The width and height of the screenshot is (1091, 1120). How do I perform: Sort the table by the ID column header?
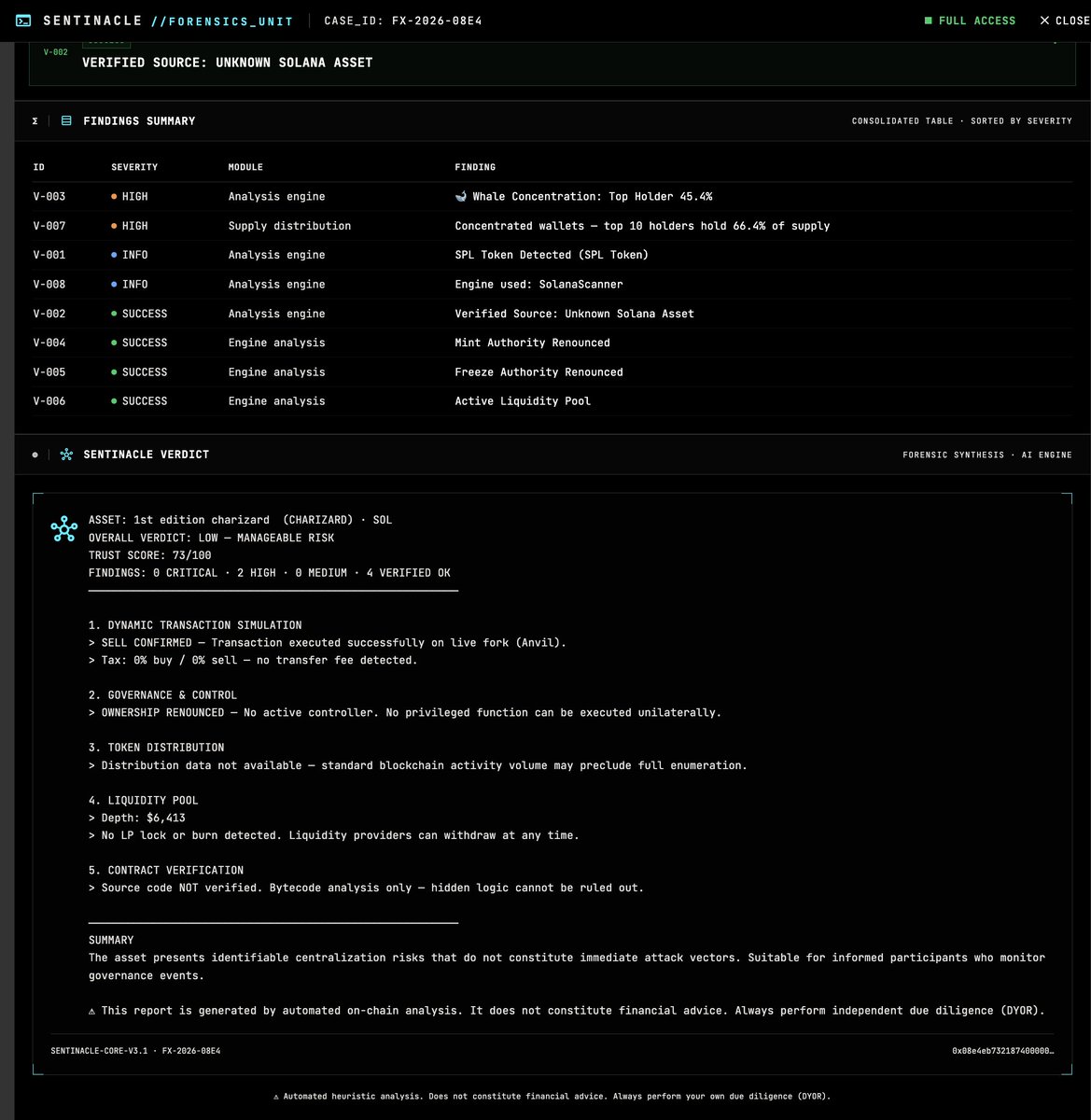[x=39, y=167]
